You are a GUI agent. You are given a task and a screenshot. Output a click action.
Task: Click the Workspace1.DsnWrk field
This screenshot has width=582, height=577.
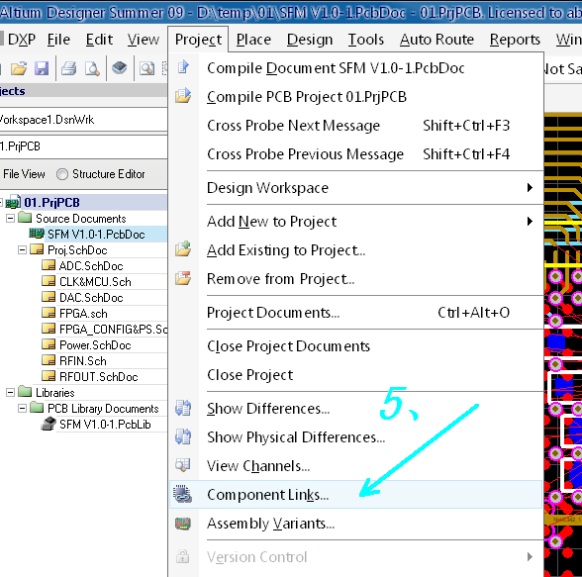[84, 119]
